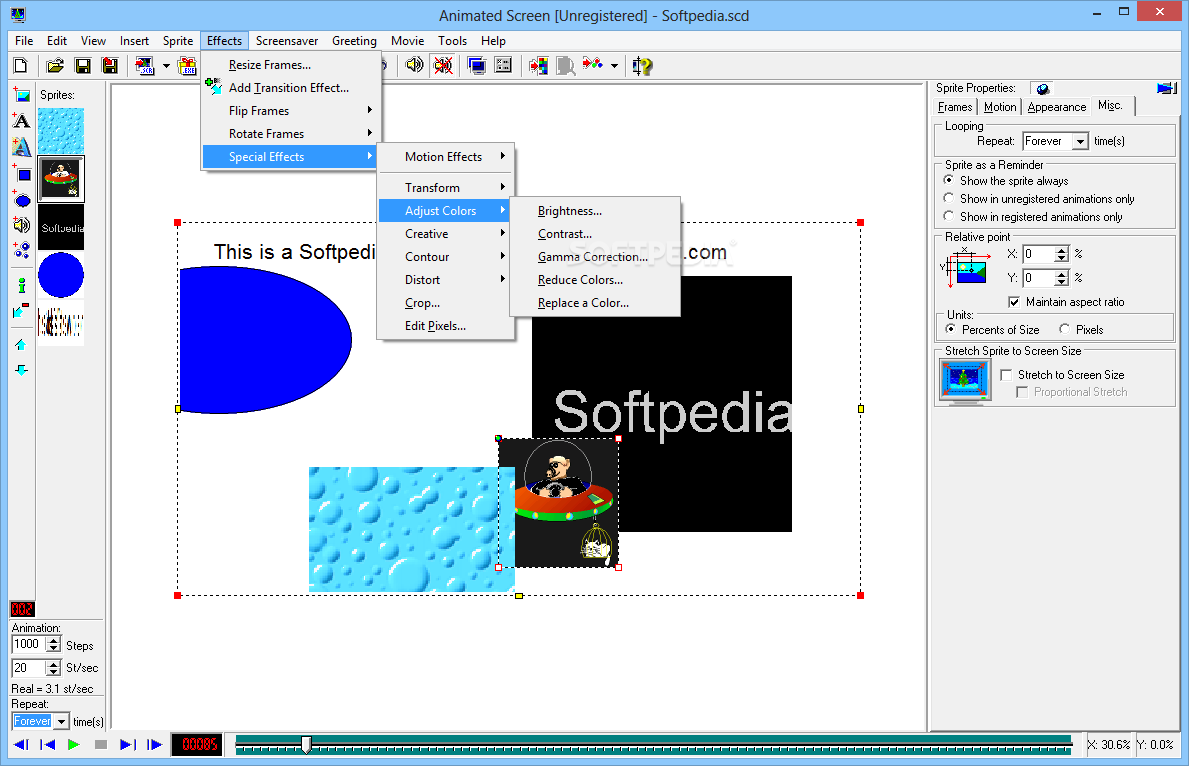Open dropdown arrow next to .SCR icon

pyautogui.click(x=166, y=66)
